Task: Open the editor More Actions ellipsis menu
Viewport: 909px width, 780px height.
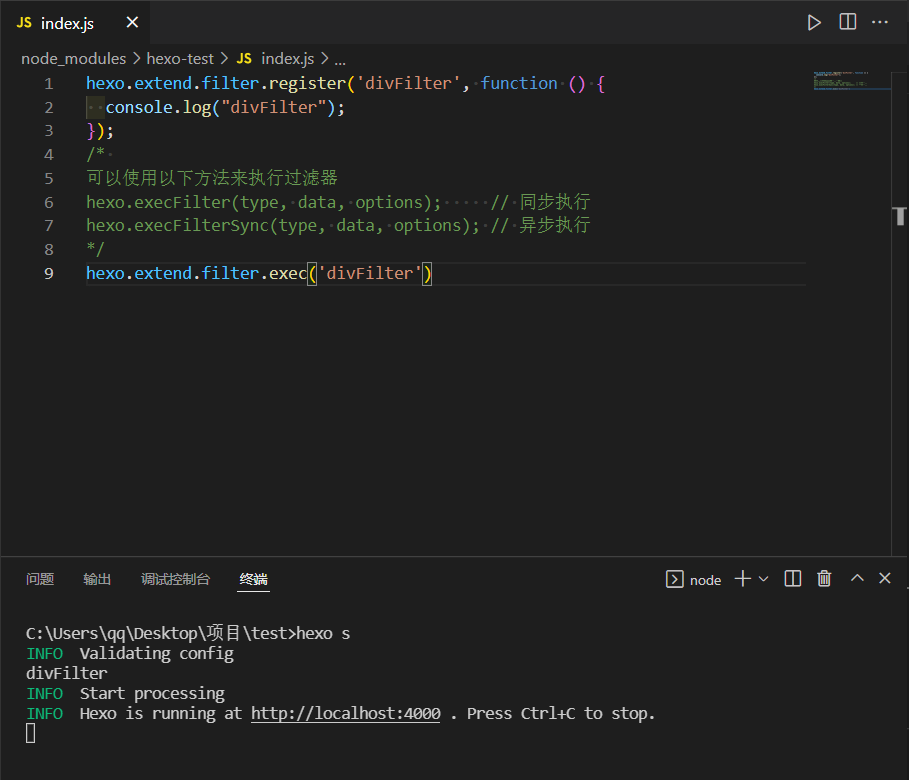Action: (x=880, y=22)
